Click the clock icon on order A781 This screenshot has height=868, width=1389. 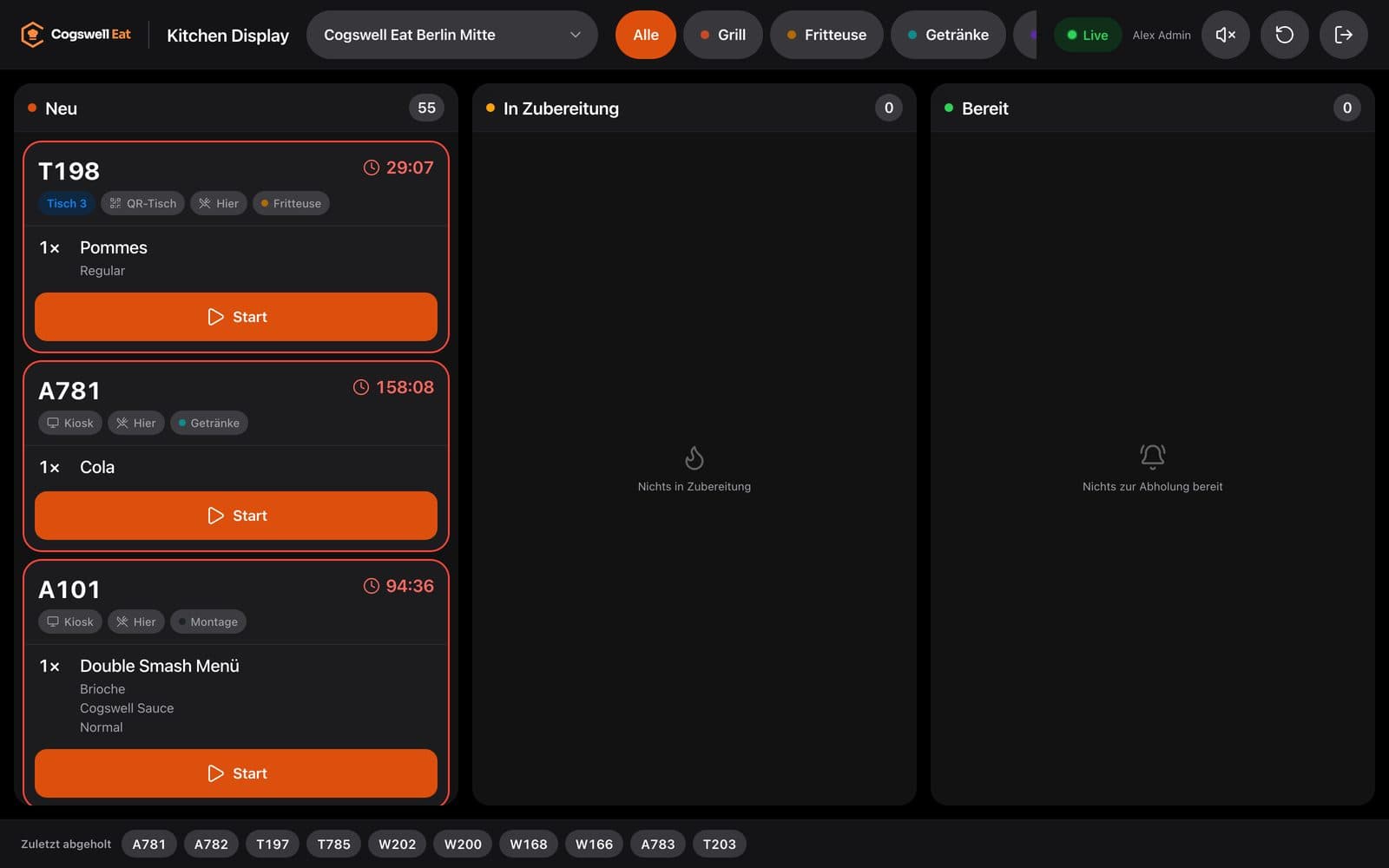pyautogui.click(x=361, y=387)
